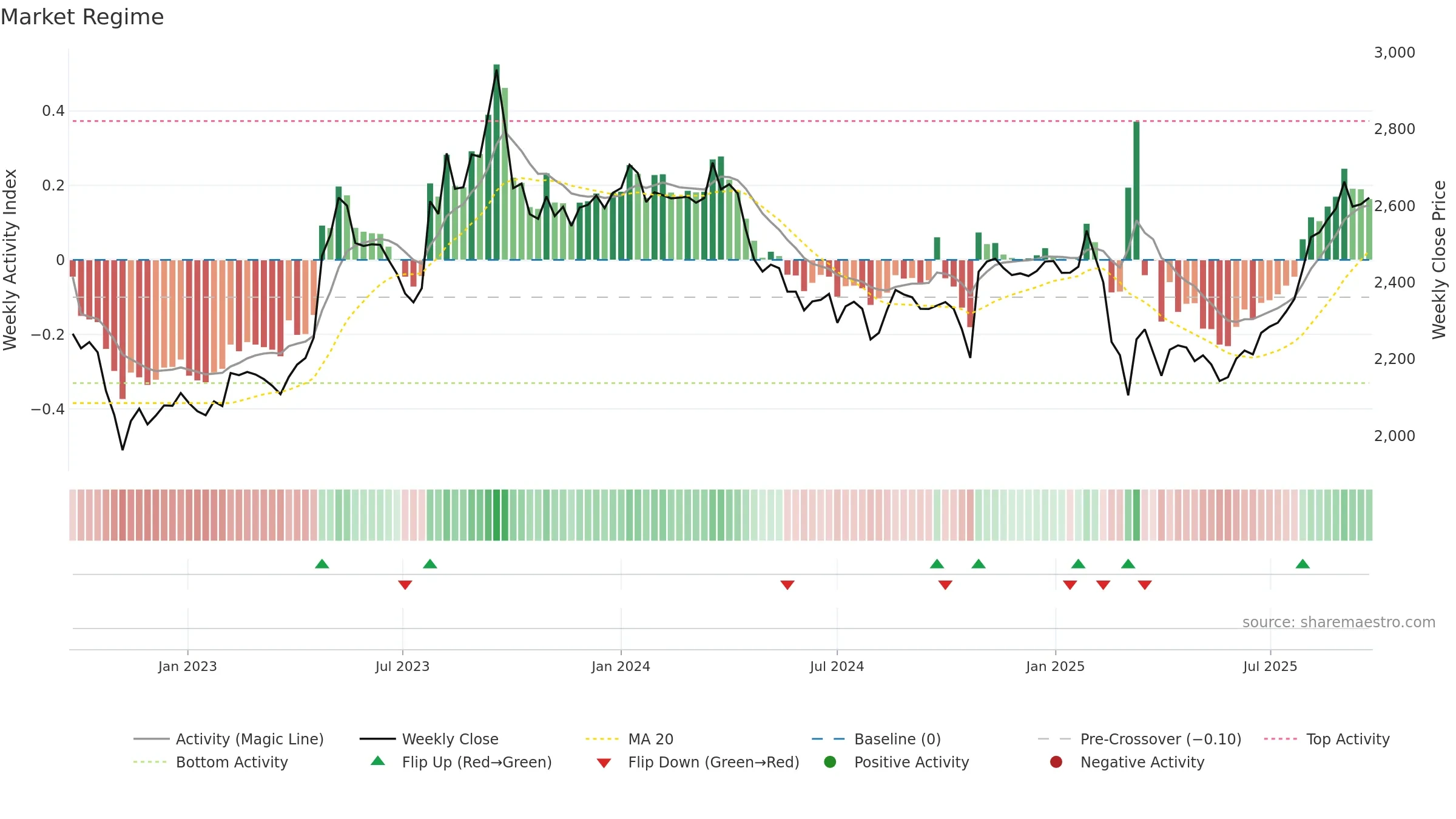Click the Weekly Close Price axis title
The image size is (1456, 819).
coord(1439,260)
